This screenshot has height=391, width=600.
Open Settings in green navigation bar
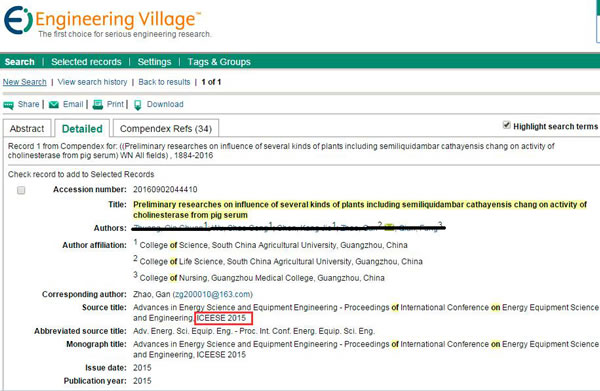click(154, 62)
